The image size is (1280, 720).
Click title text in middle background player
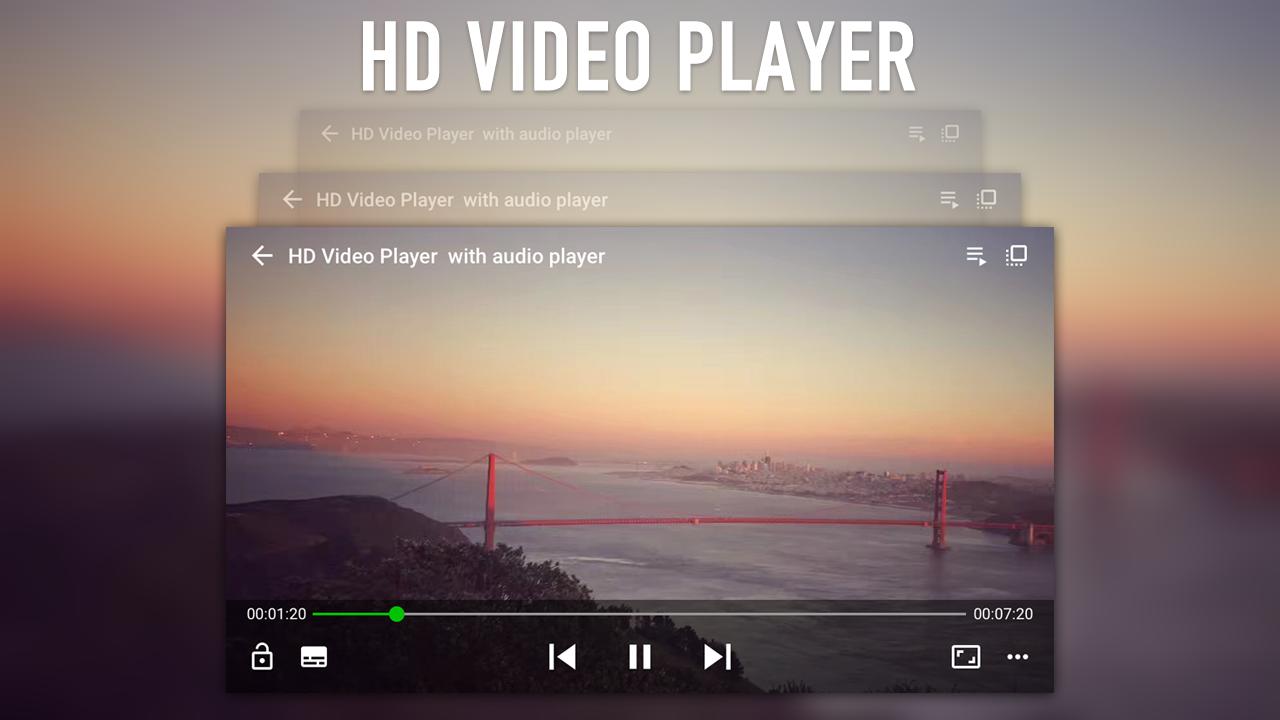462,200
